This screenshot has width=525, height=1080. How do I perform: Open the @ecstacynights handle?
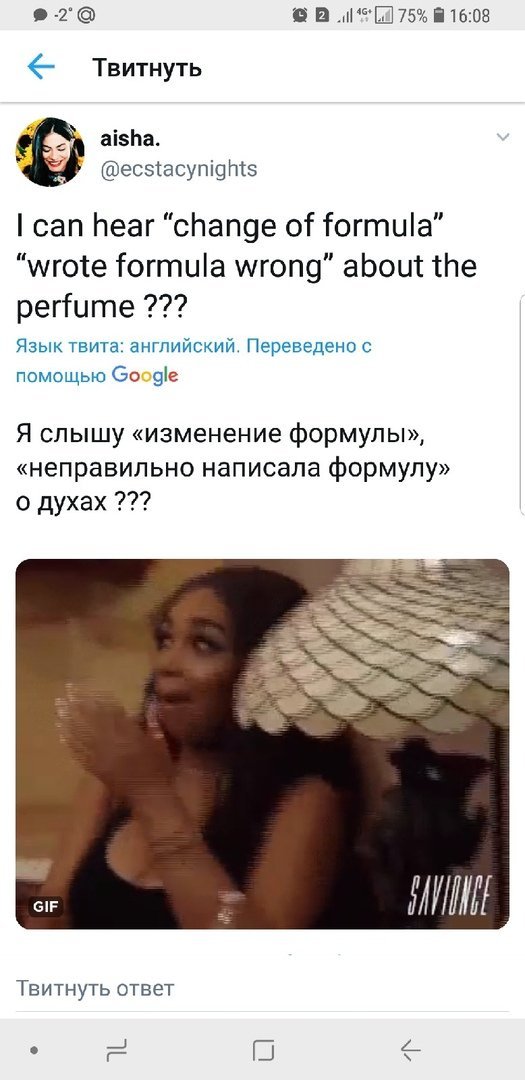pyautogui.click(x=178, y=169)
